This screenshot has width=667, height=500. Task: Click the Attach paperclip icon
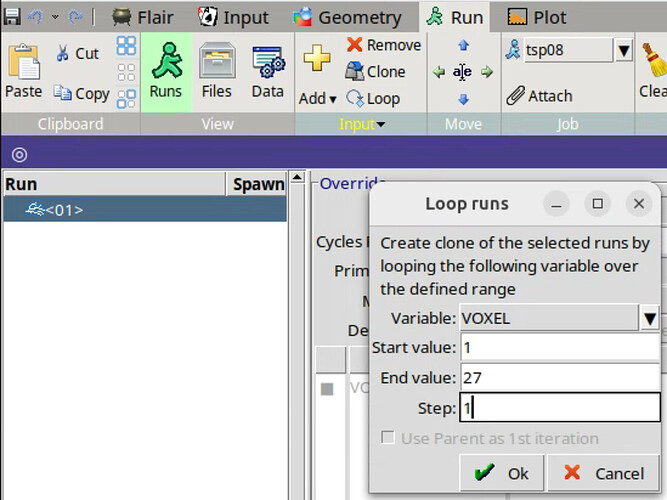click(x=516, y=96)
